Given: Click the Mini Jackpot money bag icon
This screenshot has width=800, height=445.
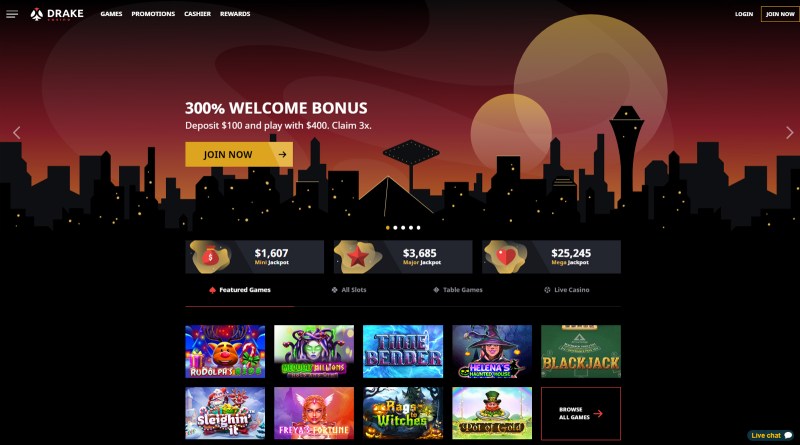Looking at the screenshot, I should point(210,257).
